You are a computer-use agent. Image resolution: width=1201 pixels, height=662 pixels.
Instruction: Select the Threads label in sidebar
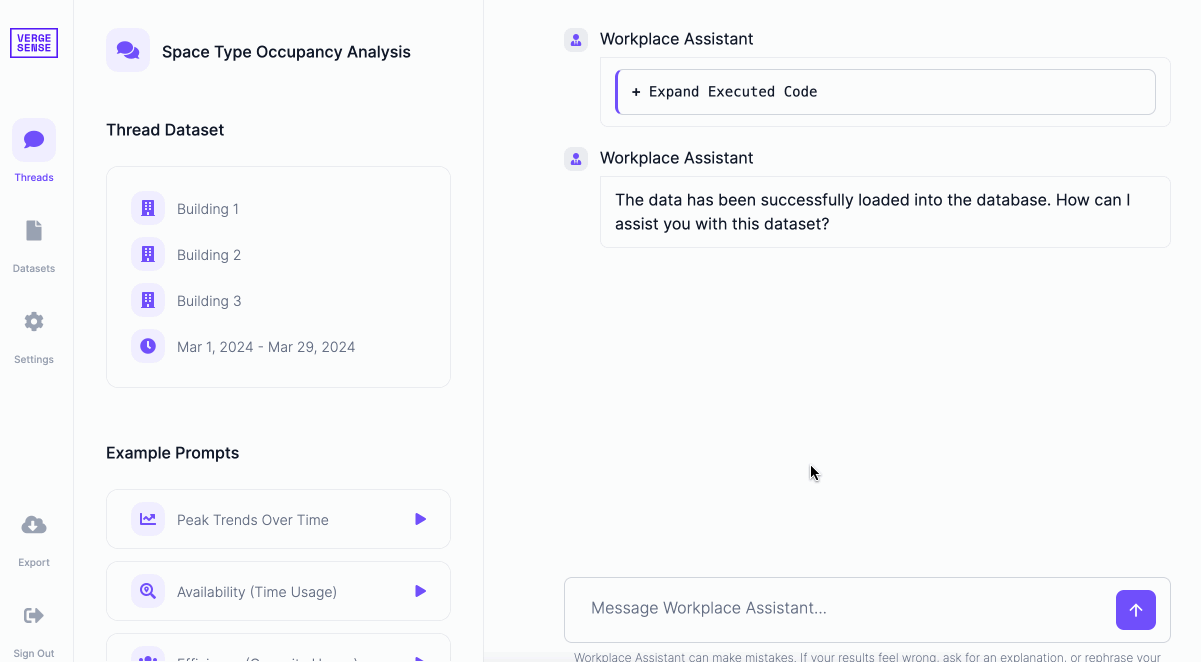click(34, 178)
